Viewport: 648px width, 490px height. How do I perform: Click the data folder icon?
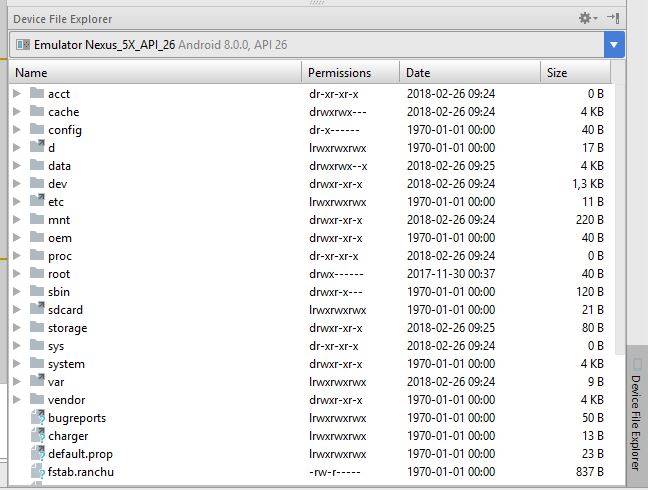coord(37,165)
